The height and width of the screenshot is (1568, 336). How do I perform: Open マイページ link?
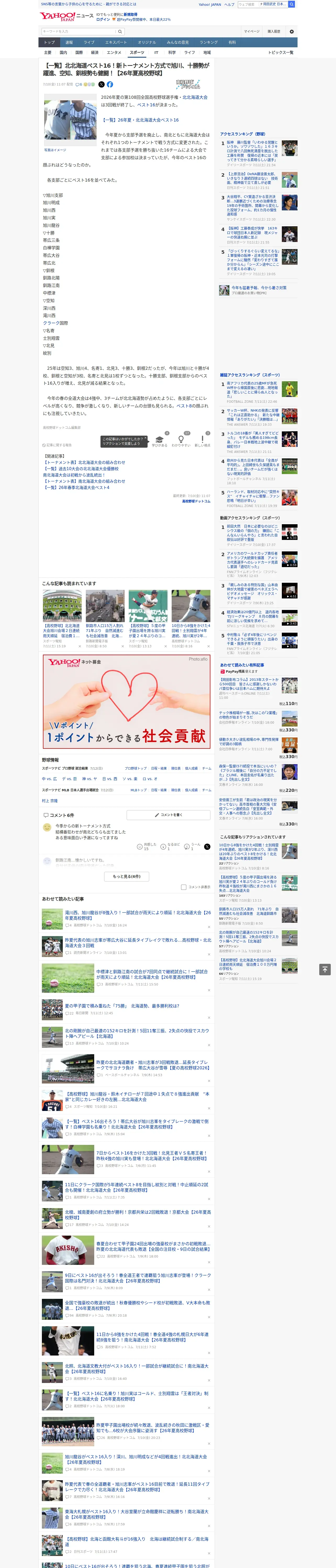click(252, 32)
